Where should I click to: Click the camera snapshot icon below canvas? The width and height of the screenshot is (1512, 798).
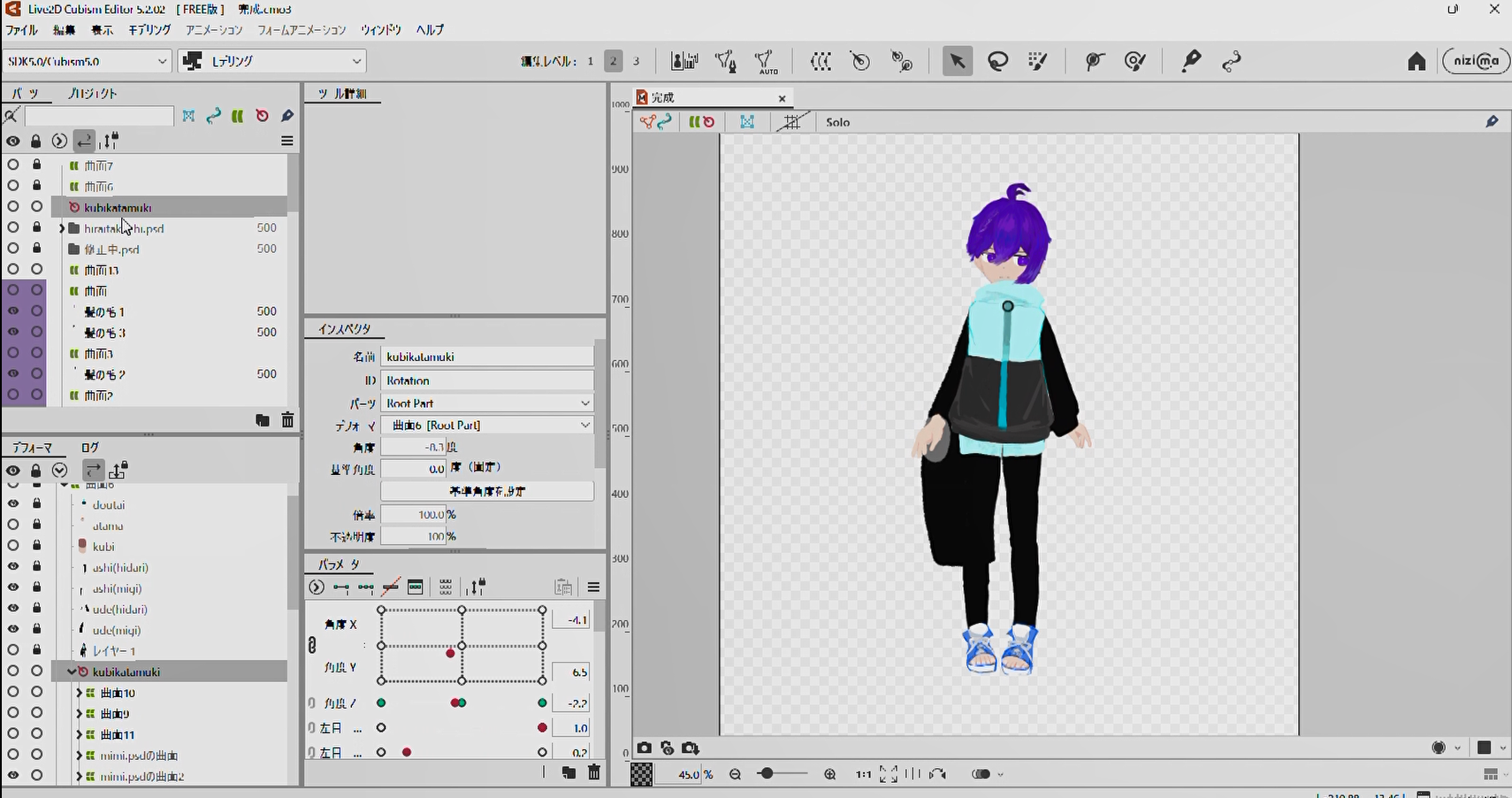pyautogui.click(x=645, y=748)
